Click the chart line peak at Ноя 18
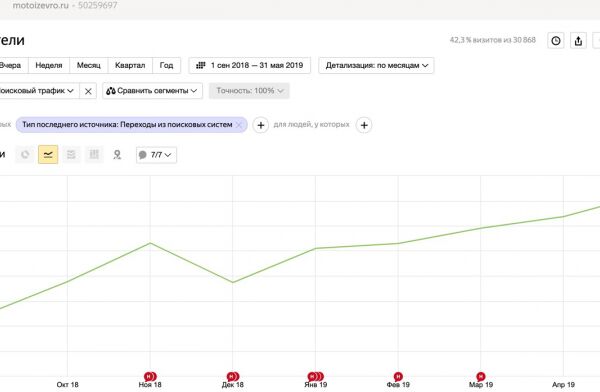600x392 pixels. pos(150,243)
